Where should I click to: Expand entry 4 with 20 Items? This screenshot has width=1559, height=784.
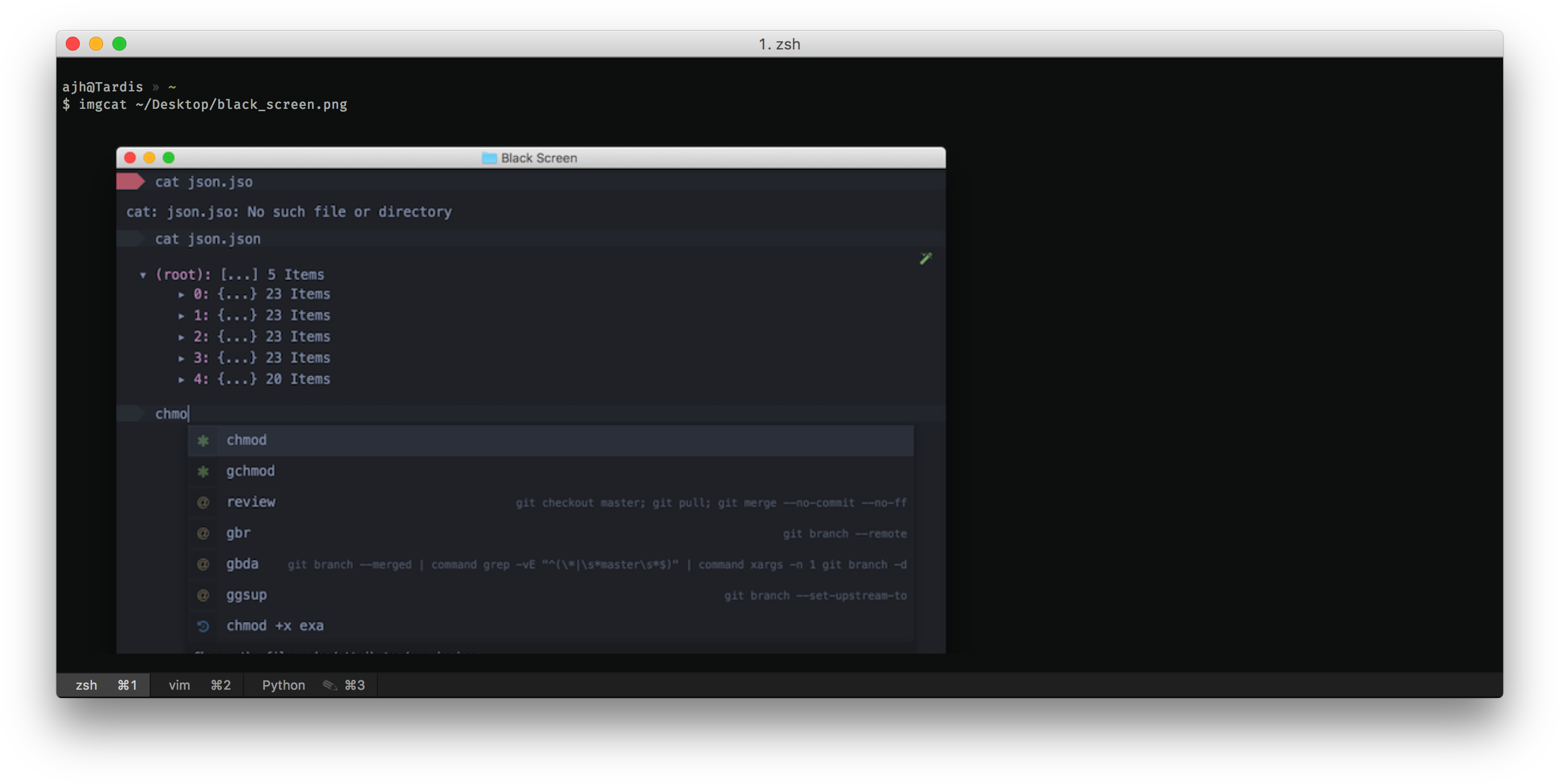coord(181,379)
